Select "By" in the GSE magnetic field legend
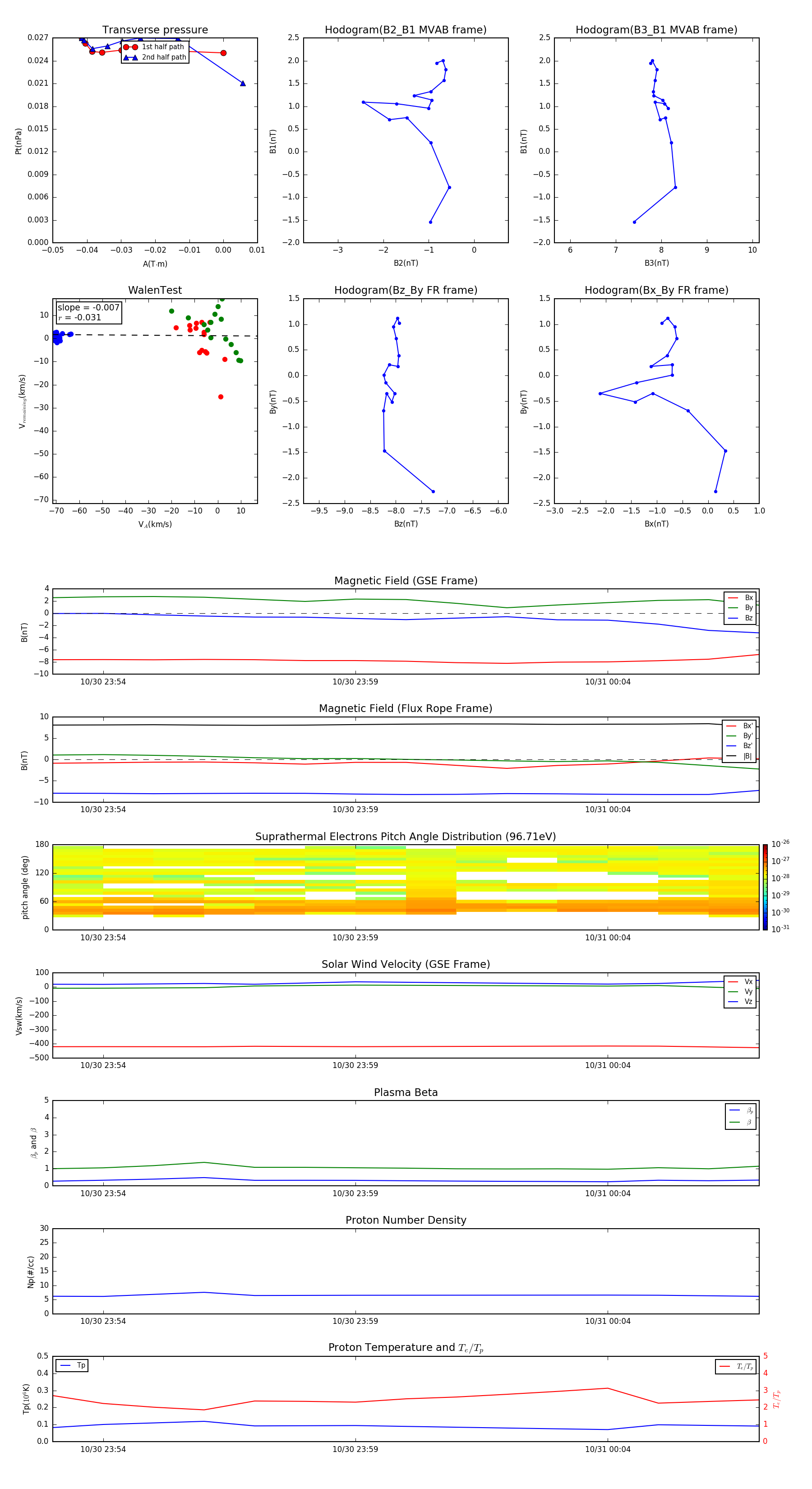 [741, 607]
